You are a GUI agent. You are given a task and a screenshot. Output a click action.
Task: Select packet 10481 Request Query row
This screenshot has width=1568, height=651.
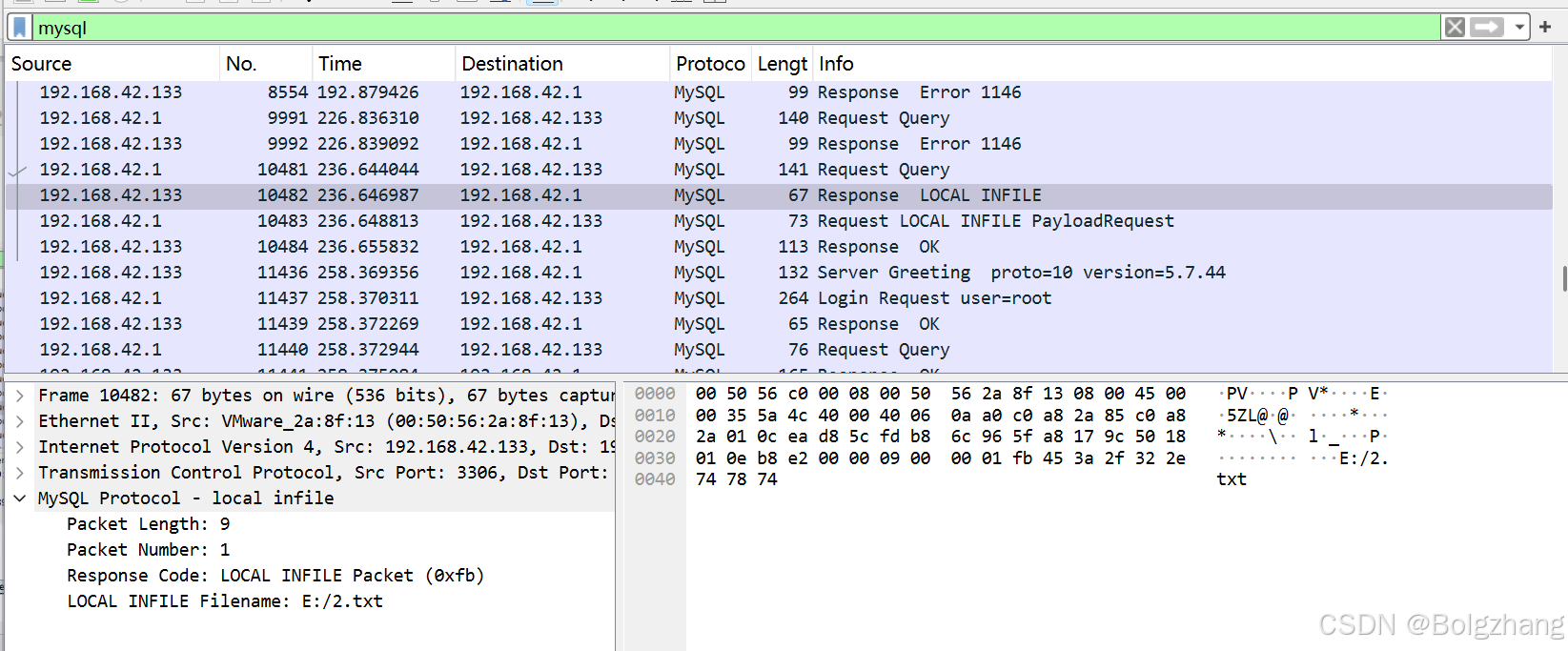(779, 170)
